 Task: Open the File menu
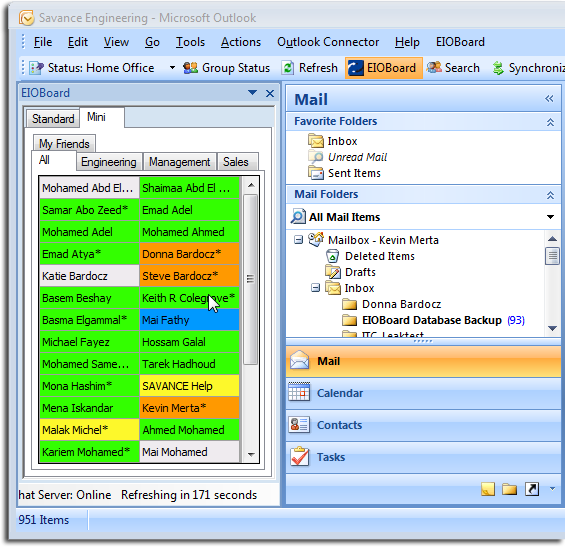(43, 42)
